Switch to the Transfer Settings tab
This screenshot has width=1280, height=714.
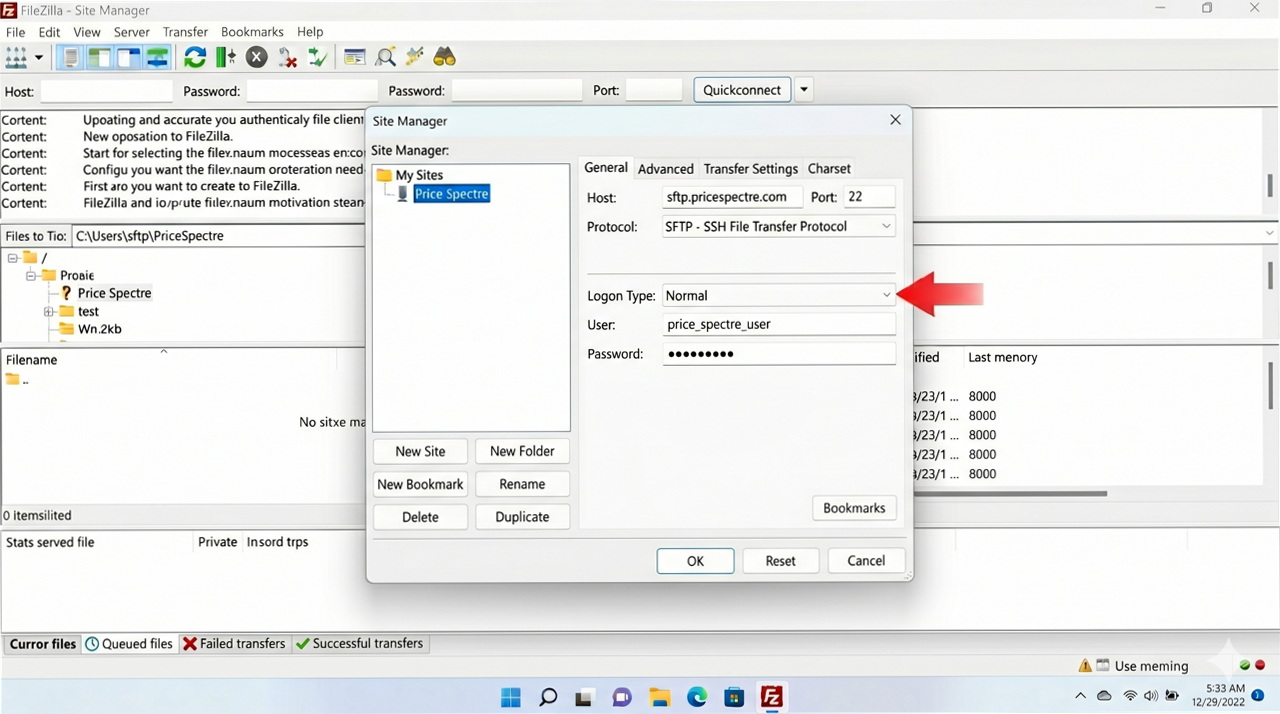point(750,168)
